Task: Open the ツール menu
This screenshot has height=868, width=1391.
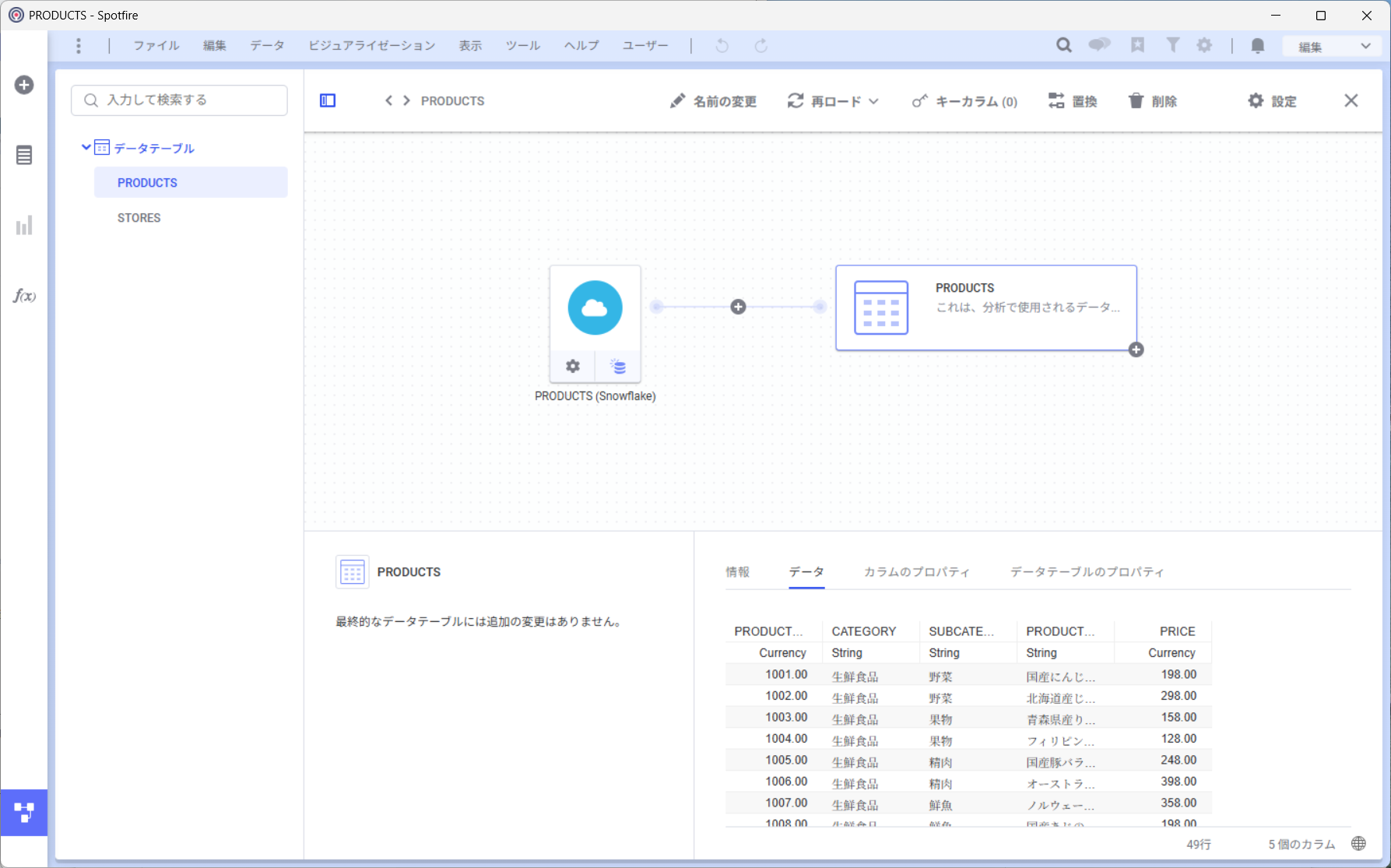Action: [x=523, y=46]
